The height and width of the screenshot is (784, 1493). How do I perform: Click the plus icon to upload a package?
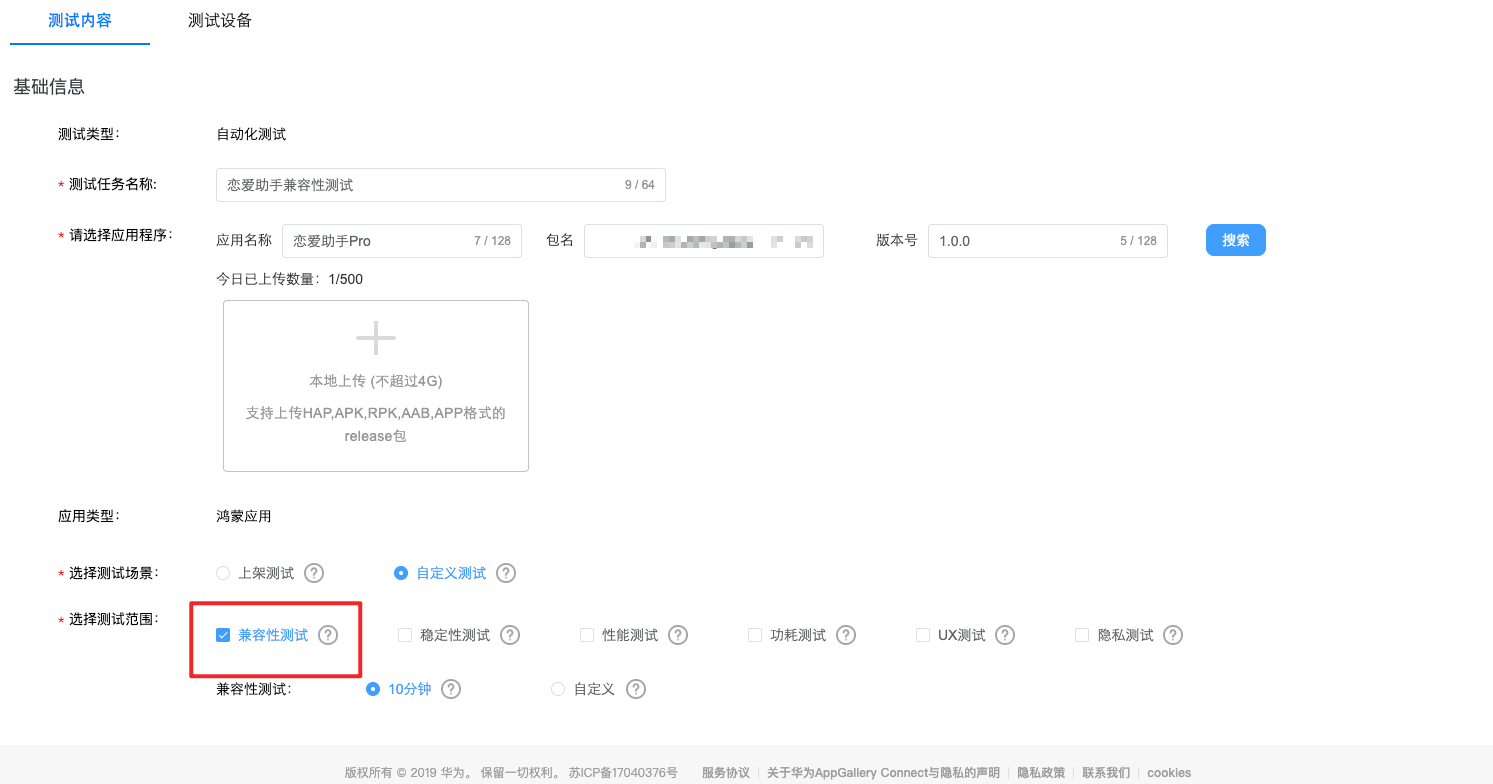pyautogui.click(x=375, y=337)
